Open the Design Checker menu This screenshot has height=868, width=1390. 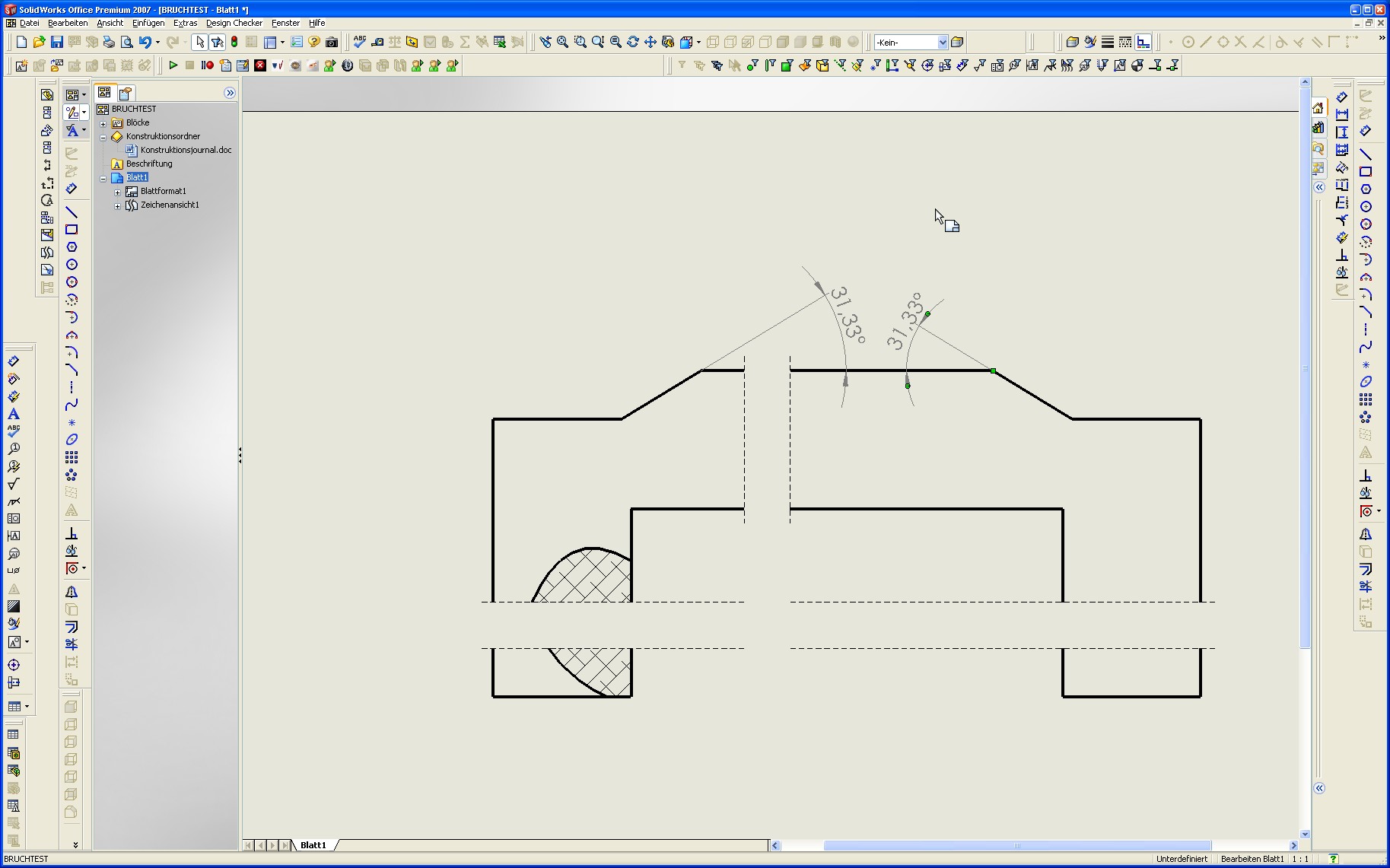[234, 23]
